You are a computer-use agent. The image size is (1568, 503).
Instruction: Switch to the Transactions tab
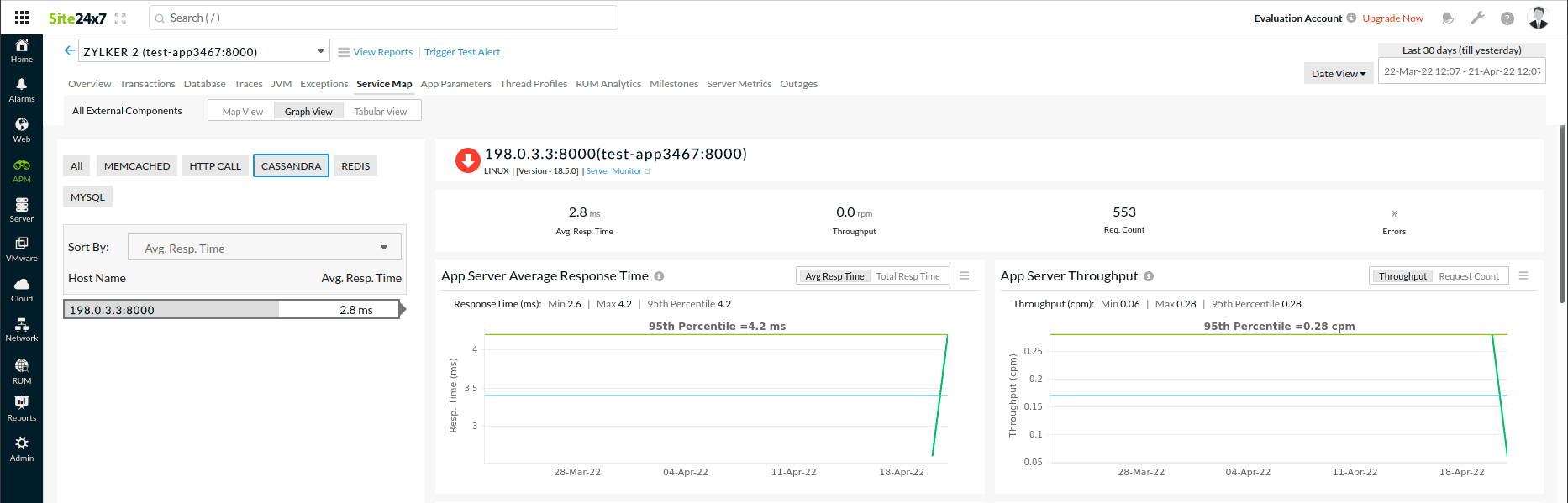[147, 84]
